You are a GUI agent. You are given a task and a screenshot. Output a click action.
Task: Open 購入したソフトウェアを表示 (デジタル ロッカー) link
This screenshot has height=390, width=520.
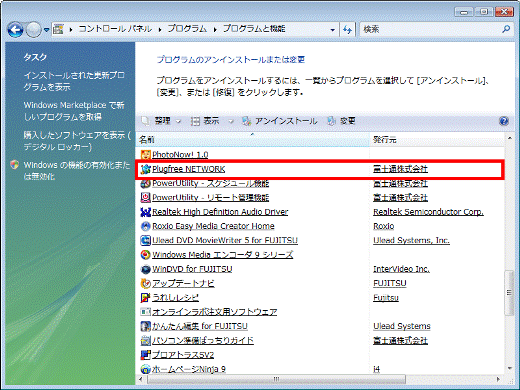77,141
